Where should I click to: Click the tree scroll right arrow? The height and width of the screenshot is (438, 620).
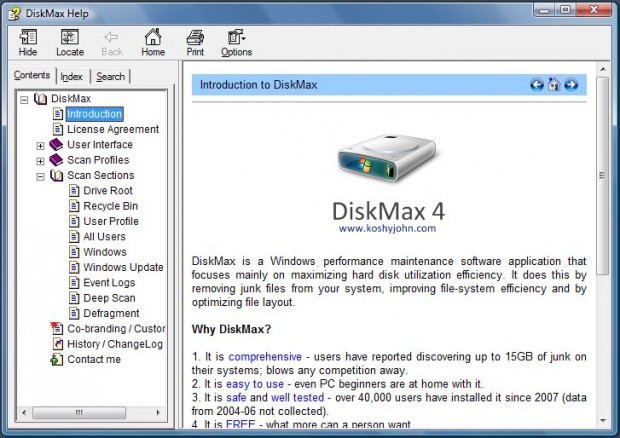(x=158, y=413)
